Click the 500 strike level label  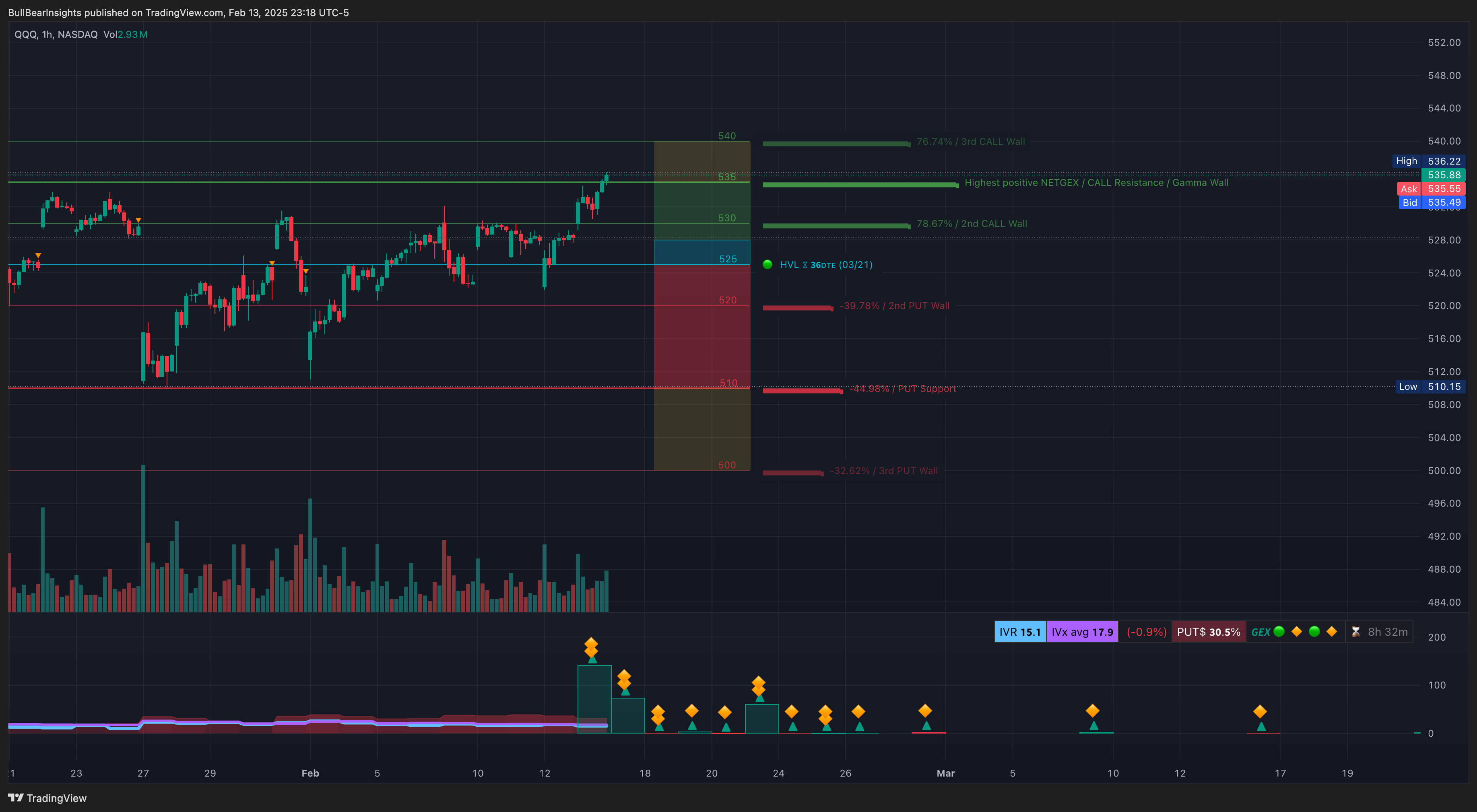pos(726,465)
